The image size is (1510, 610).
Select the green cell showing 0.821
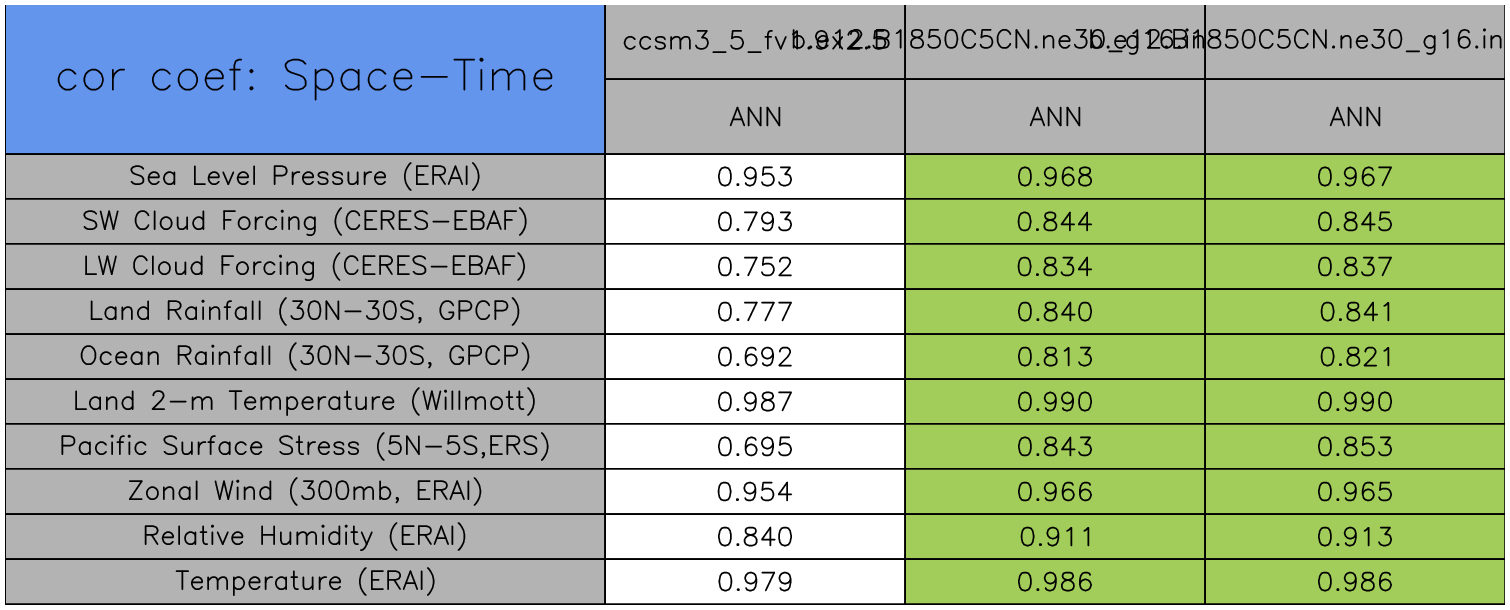pos(1355,357)
